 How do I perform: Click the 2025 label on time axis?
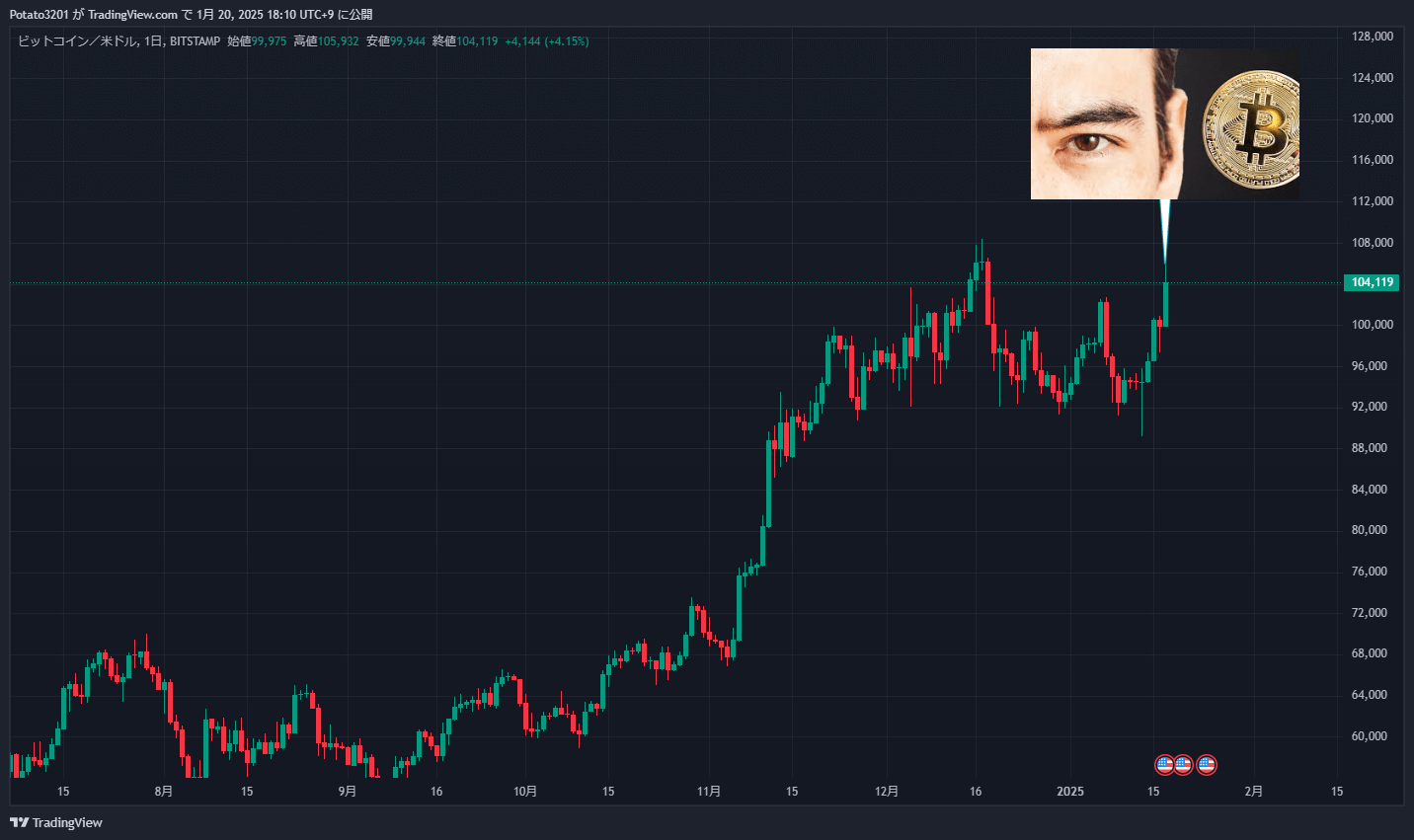click(x=1070, y=791)
